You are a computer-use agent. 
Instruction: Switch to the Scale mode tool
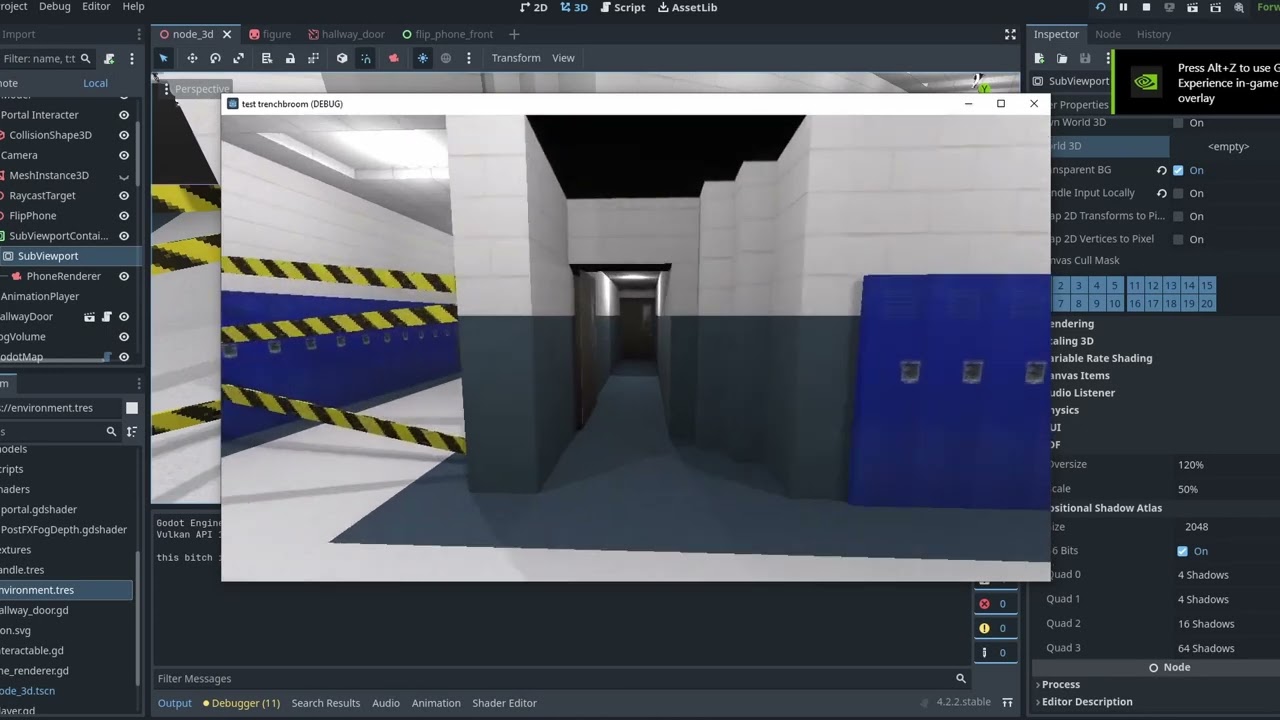[239, 58]
